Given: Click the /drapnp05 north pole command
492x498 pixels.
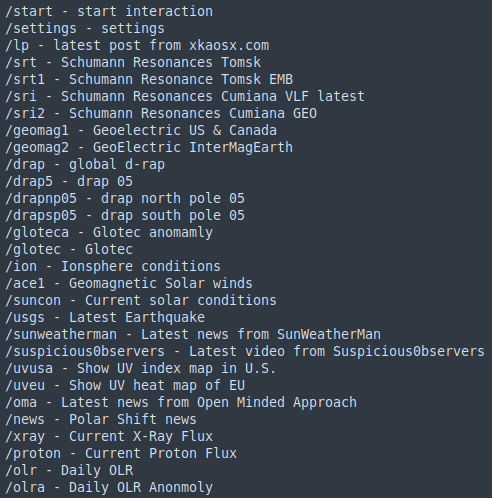Looking at the screenshot, I should point(125,199).
